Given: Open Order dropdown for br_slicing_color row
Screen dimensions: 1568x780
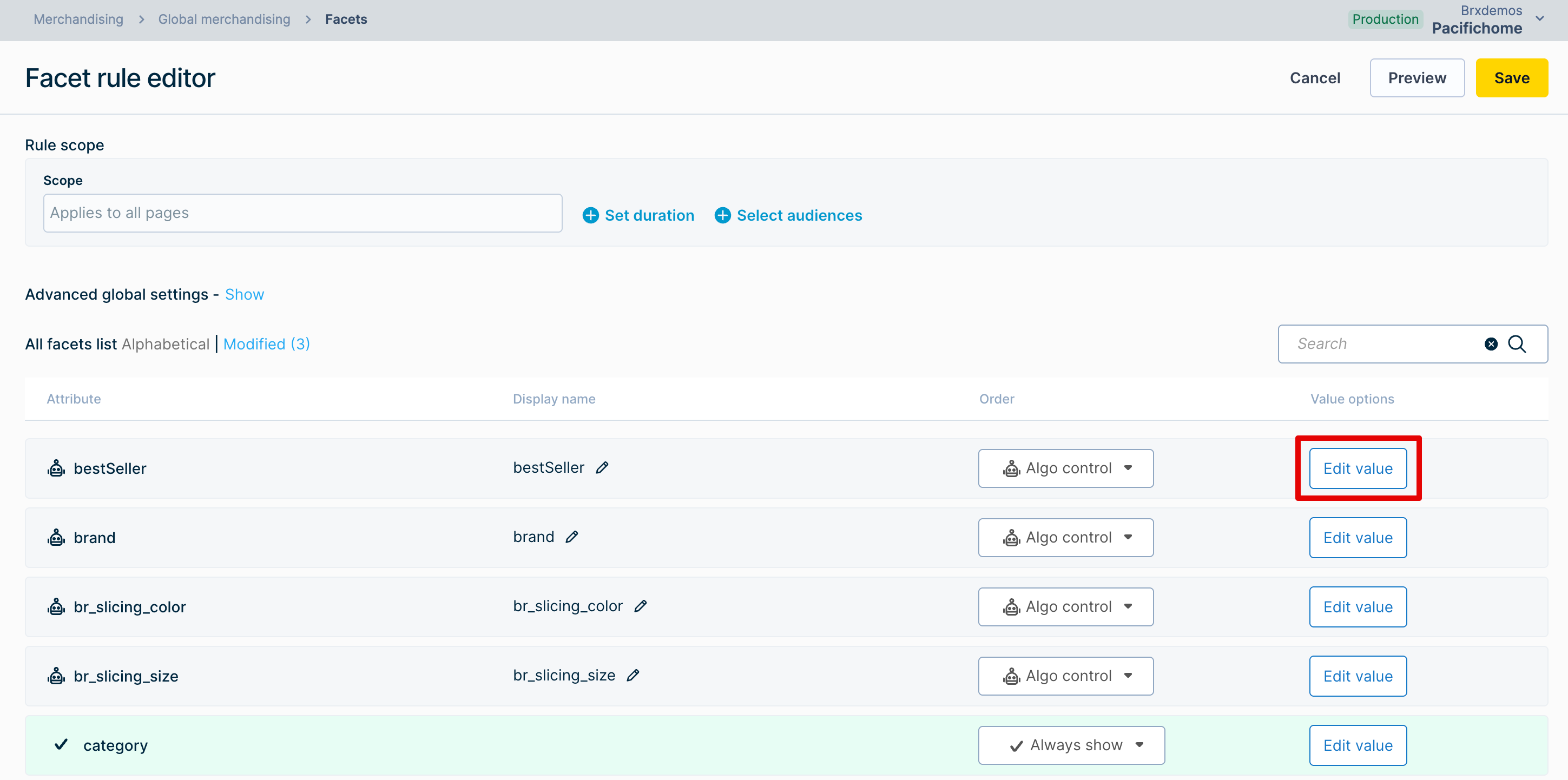Looking at the screenshot, I should (1066, 606).
